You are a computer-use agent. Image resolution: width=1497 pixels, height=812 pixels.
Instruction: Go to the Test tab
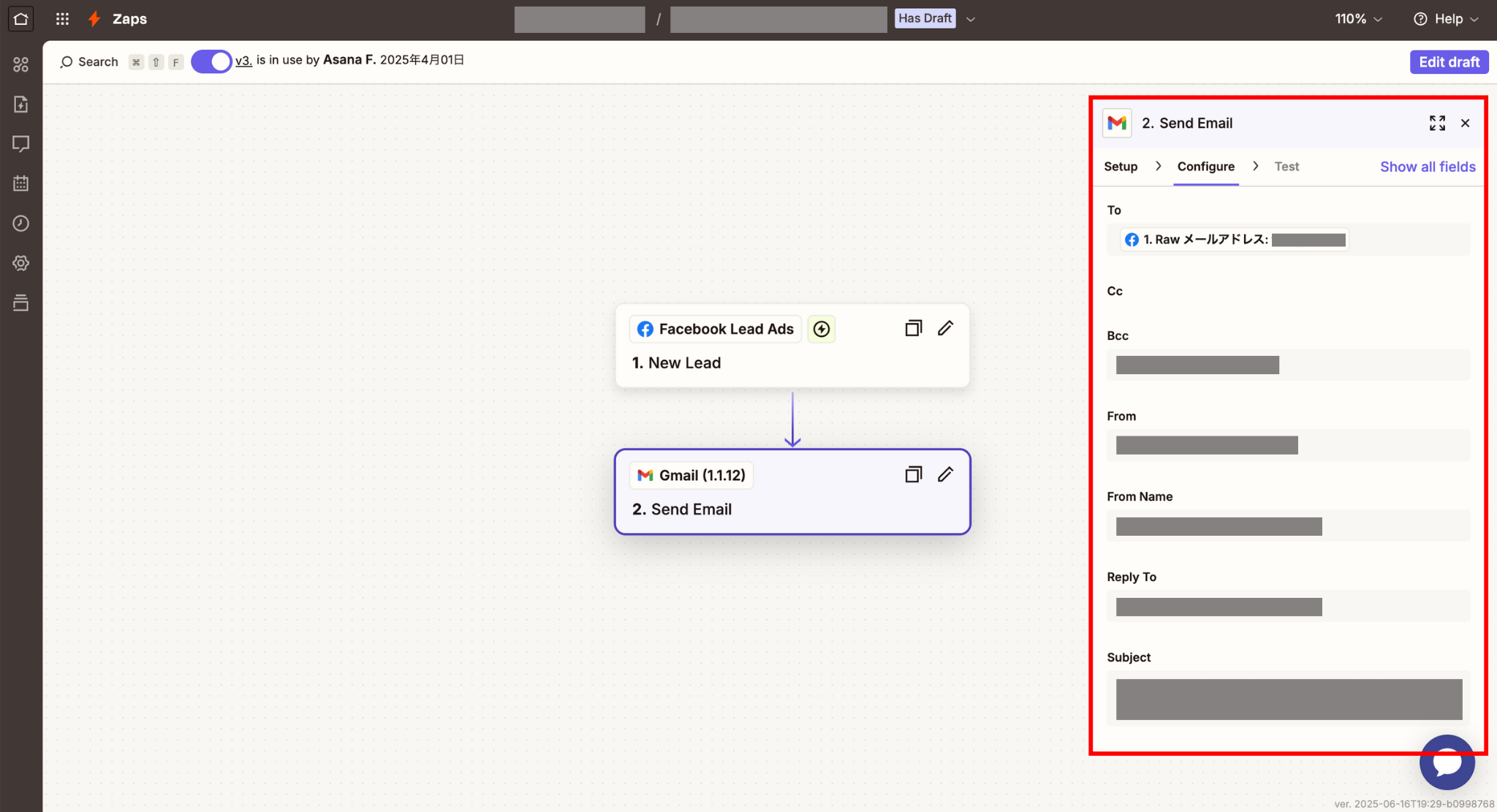1286,167
